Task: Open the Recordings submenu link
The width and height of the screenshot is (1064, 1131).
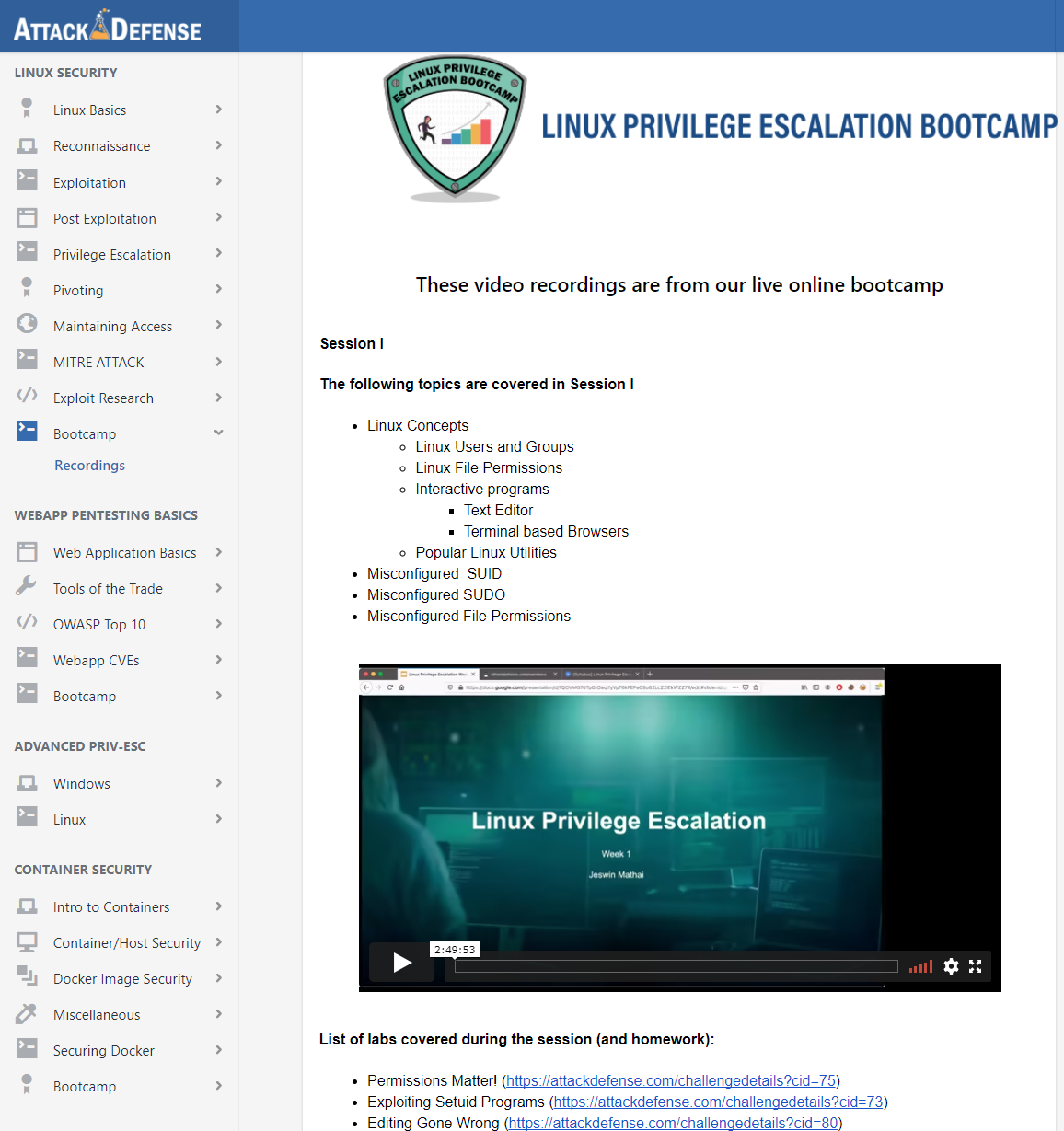Action: (x=89, y=466)
